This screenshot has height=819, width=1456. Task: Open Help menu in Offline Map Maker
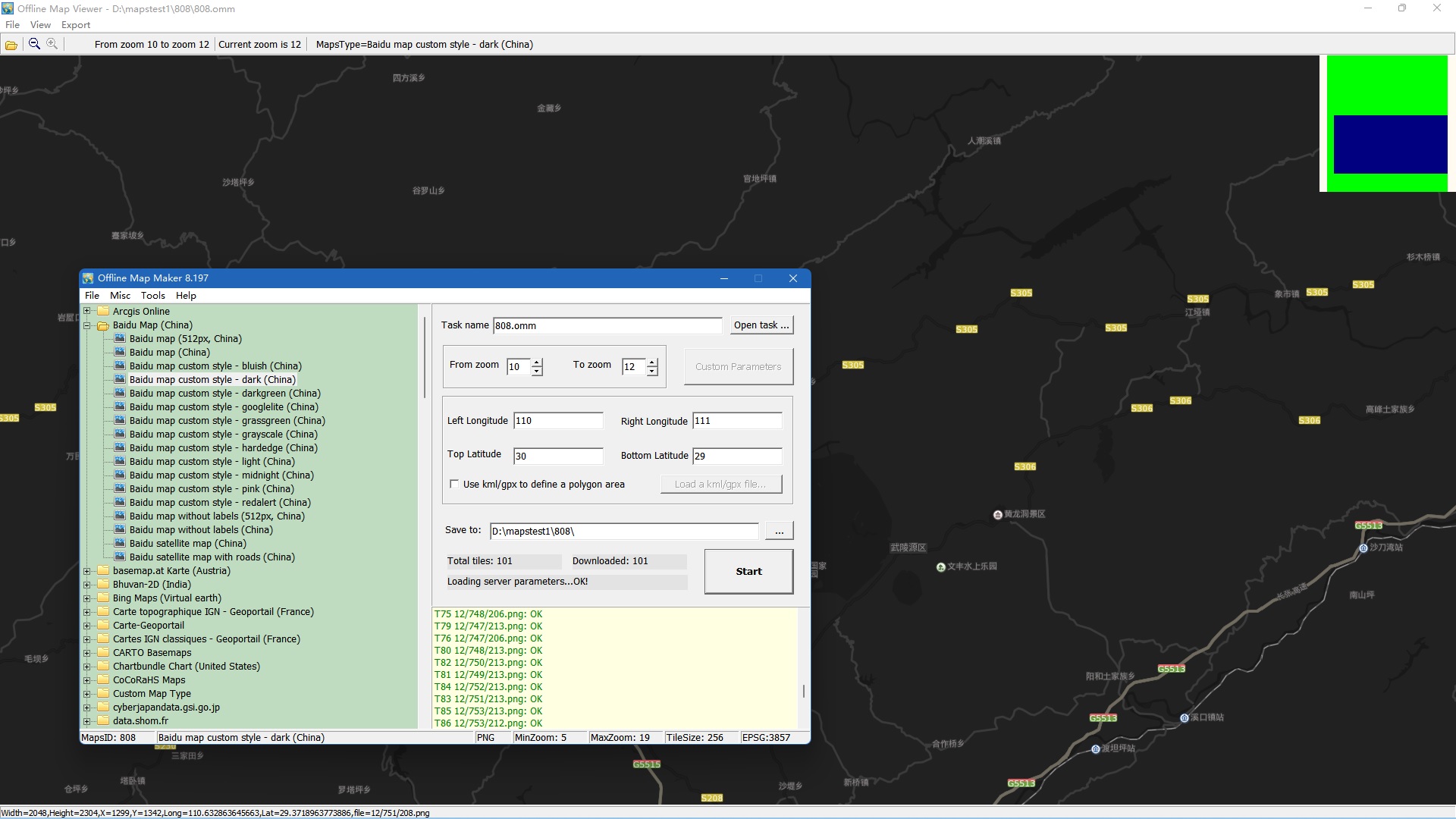pyautogui.click(x=186, y=296)
